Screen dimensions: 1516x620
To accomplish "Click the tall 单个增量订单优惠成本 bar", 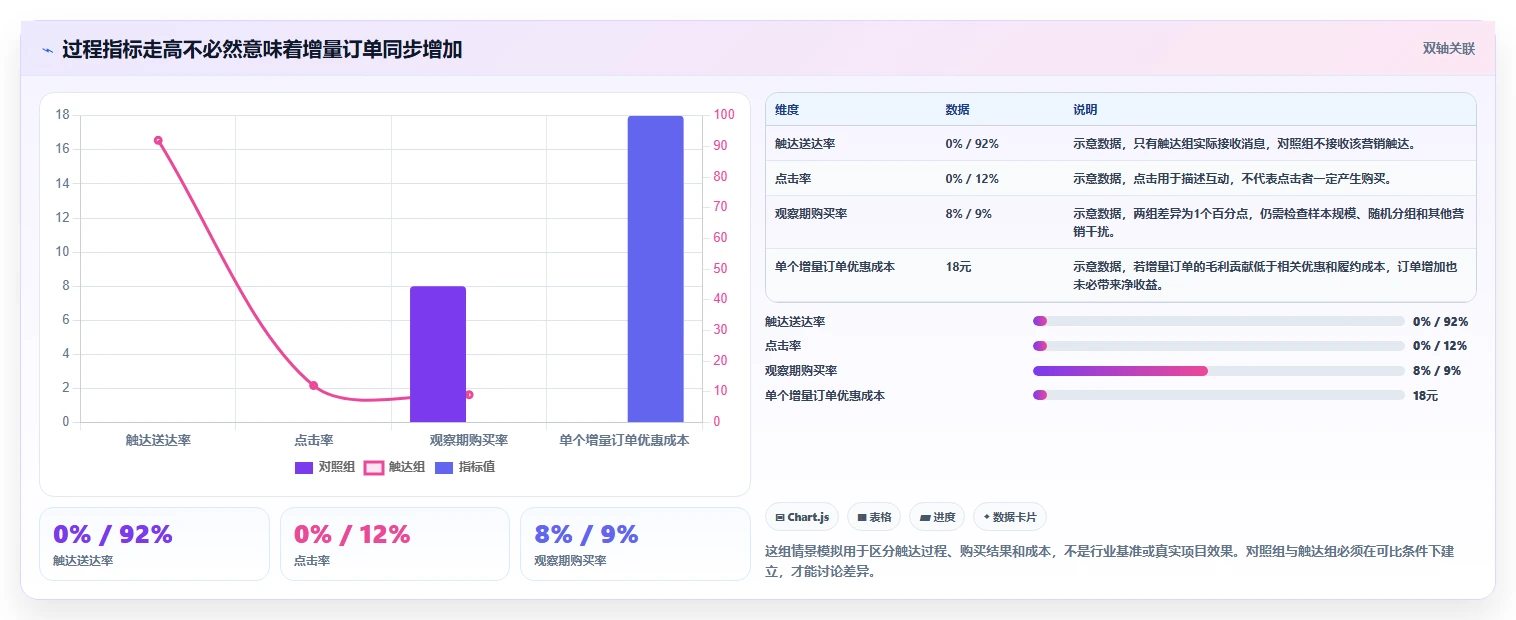I will [655, 269].
